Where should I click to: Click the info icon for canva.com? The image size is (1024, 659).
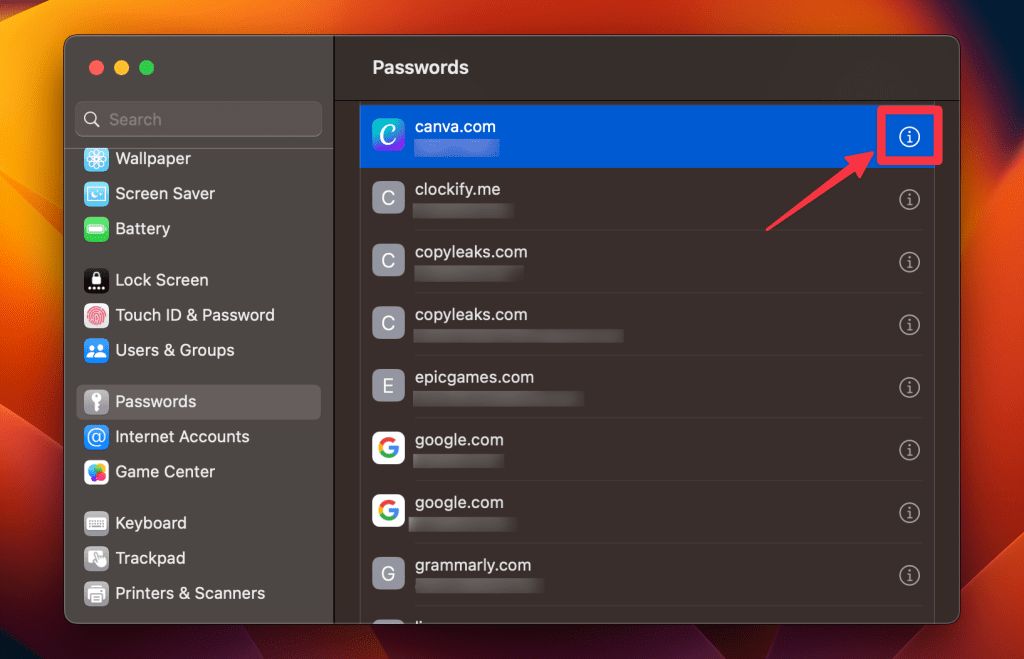point(909,137)
